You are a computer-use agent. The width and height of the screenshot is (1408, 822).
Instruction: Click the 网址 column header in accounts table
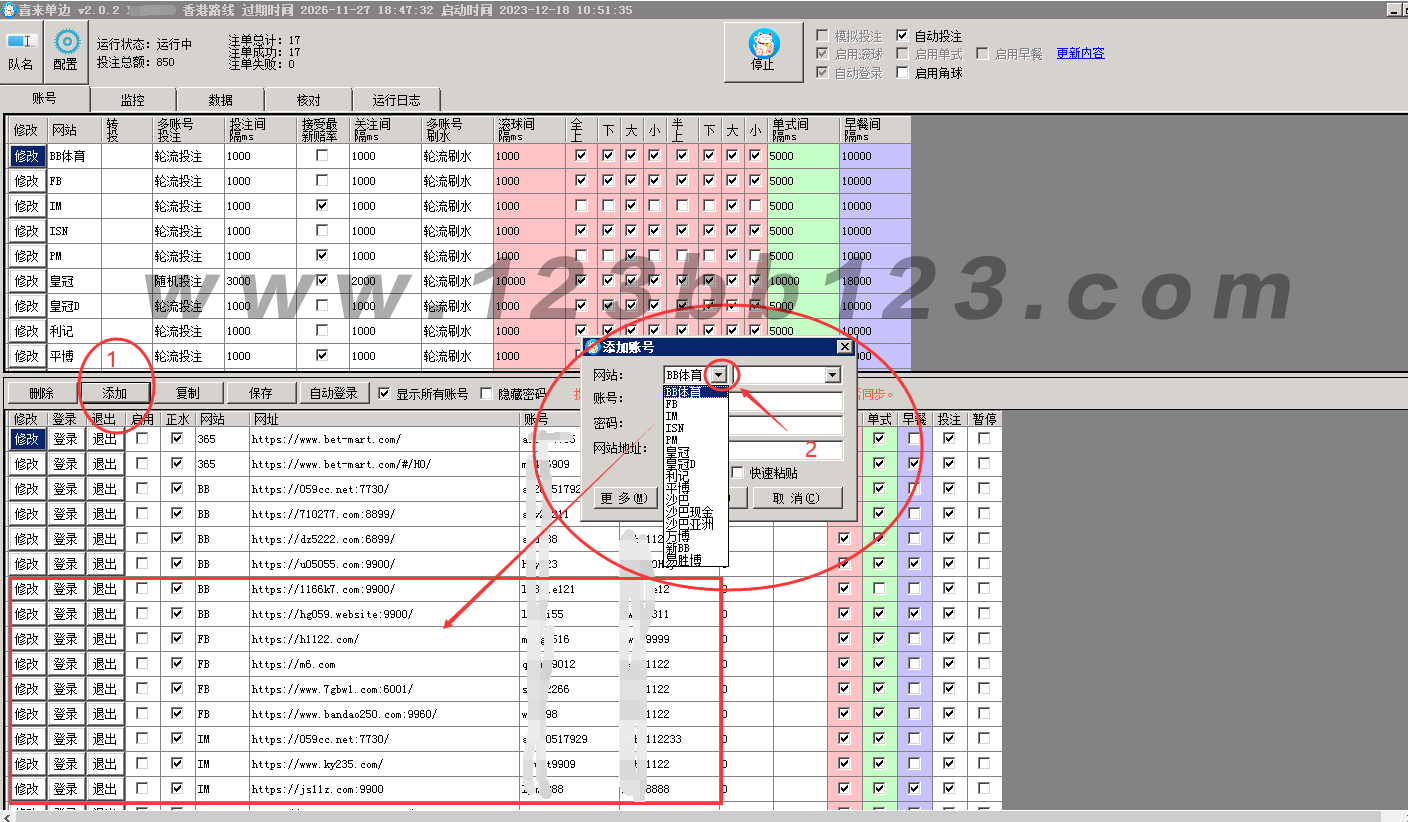[384, 419]
